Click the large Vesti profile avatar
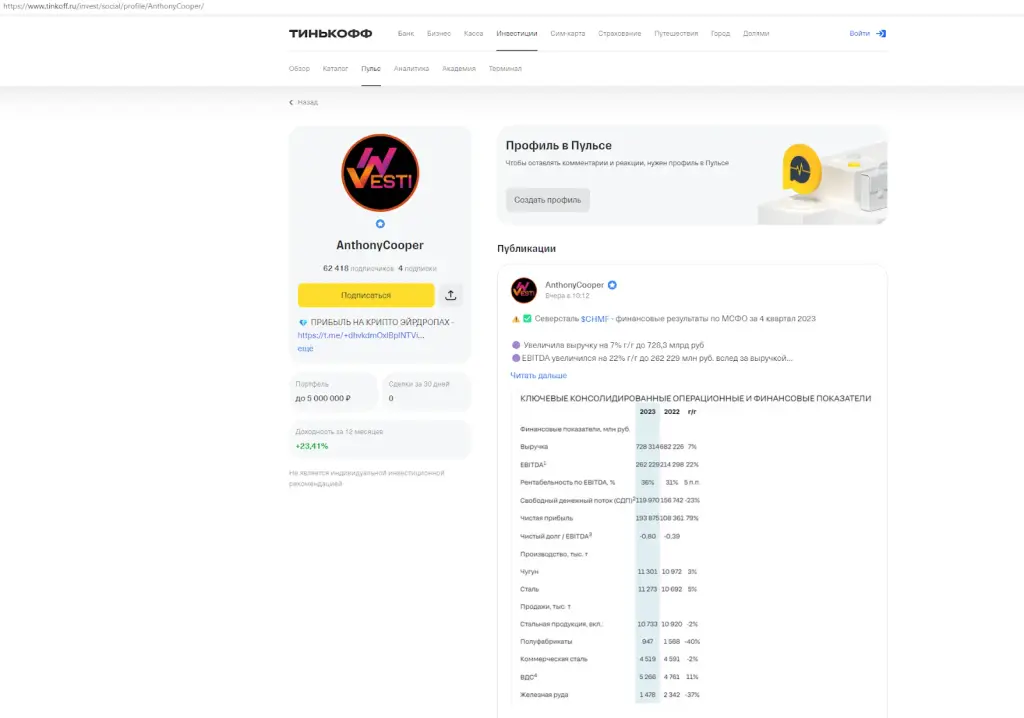 (x=380, y=173)
